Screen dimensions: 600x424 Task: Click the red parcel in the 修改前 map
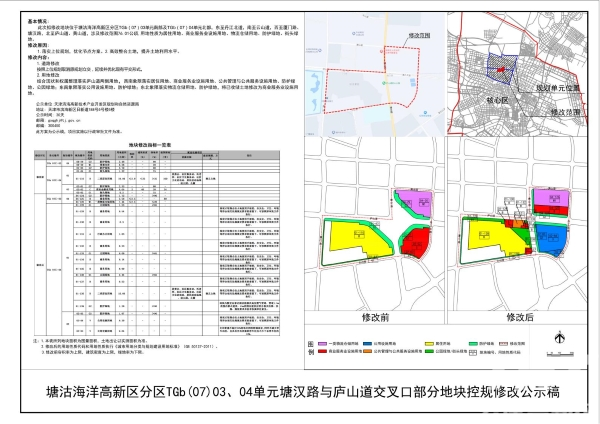coord(417,243)
